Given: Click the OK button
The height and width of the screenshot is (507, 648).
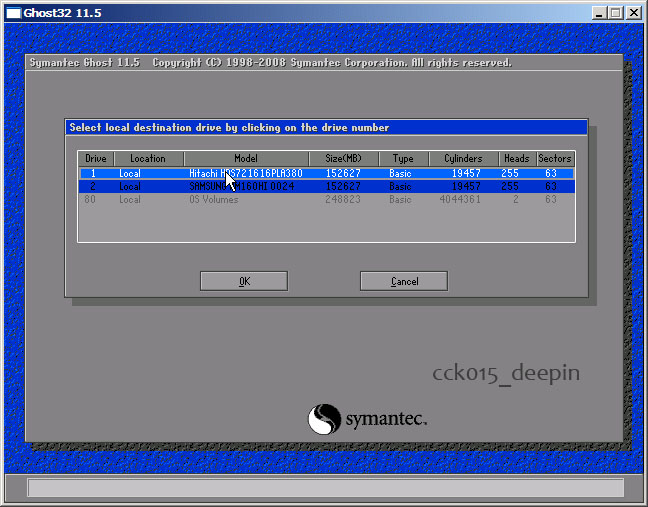Looking at the screenshot, I should 244,281.
